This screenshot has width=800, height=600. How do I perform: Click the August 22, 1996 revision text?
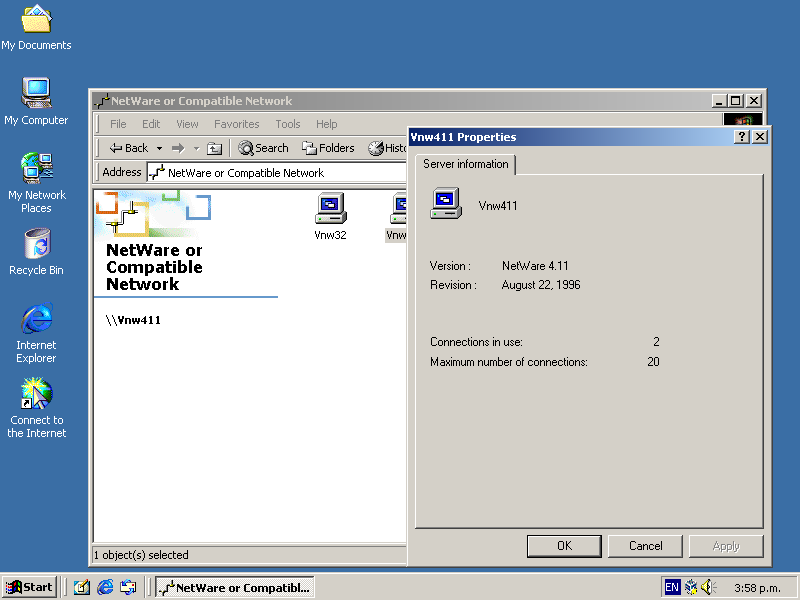tap(541, 285)
